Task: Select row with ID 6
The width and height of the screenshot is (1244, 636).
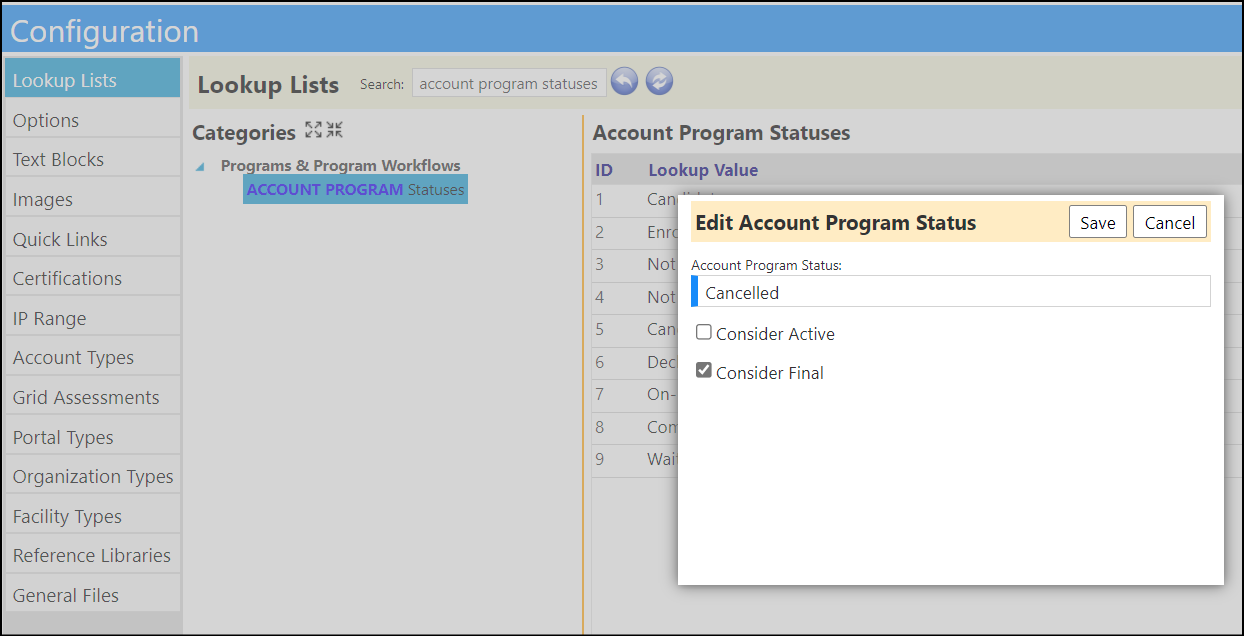Action: click(x=634, y=362)
